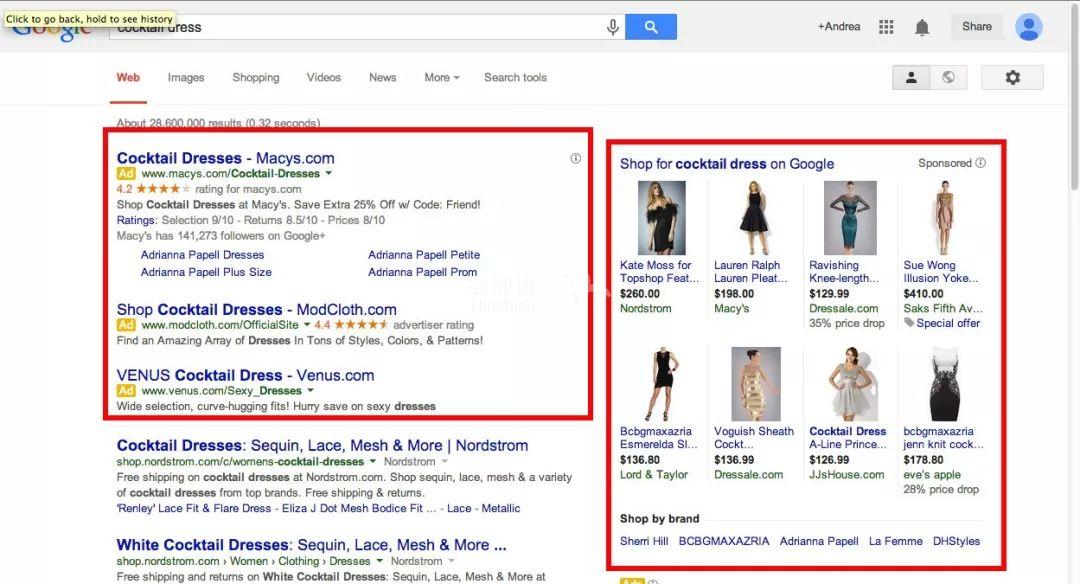The height and width of the screenshot is (584, 1080).
Task: Open the account profile avatar
Action: pyautogui.click(x=1028, y=27)
